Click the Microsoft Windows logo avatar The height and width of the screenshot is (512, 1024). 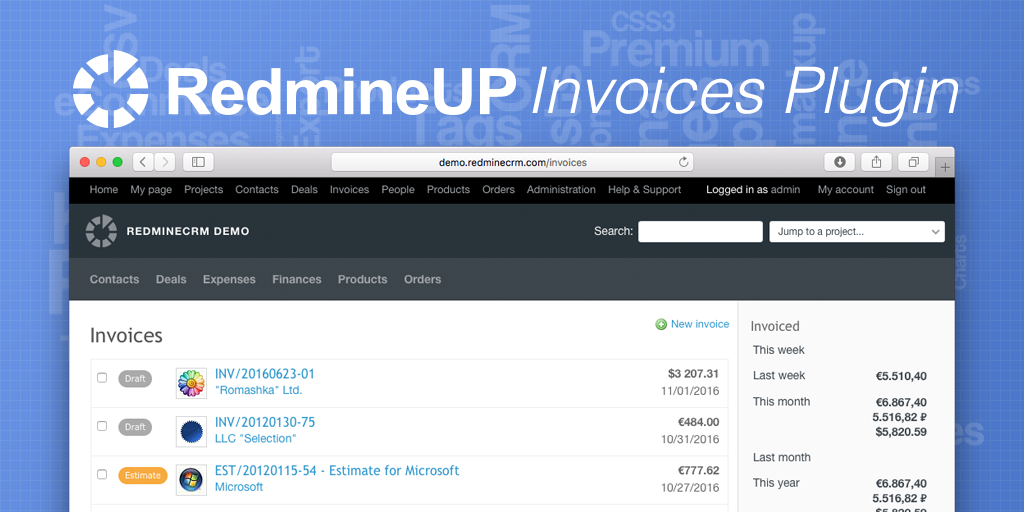[x=191, y=479]
